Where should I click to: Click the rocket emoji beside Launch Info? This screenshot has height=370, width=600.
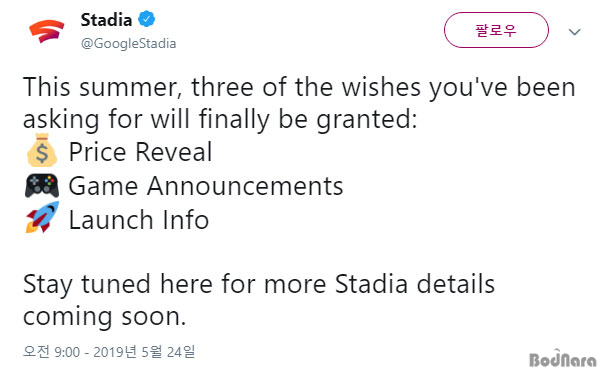(42, 217)
